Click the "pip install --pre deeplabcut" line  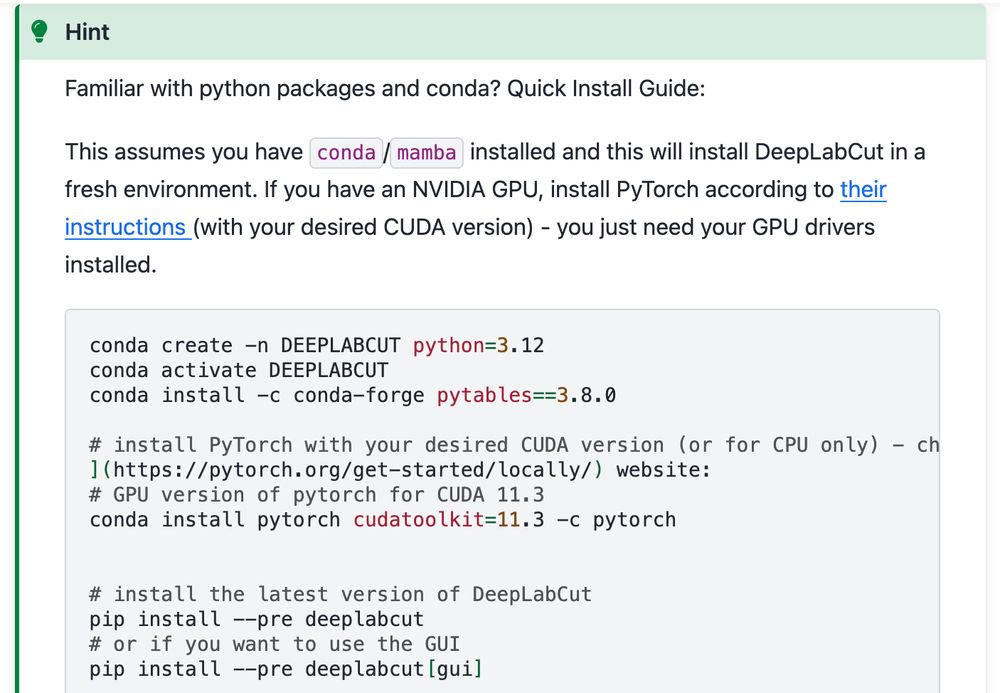(x=257, y=619)
